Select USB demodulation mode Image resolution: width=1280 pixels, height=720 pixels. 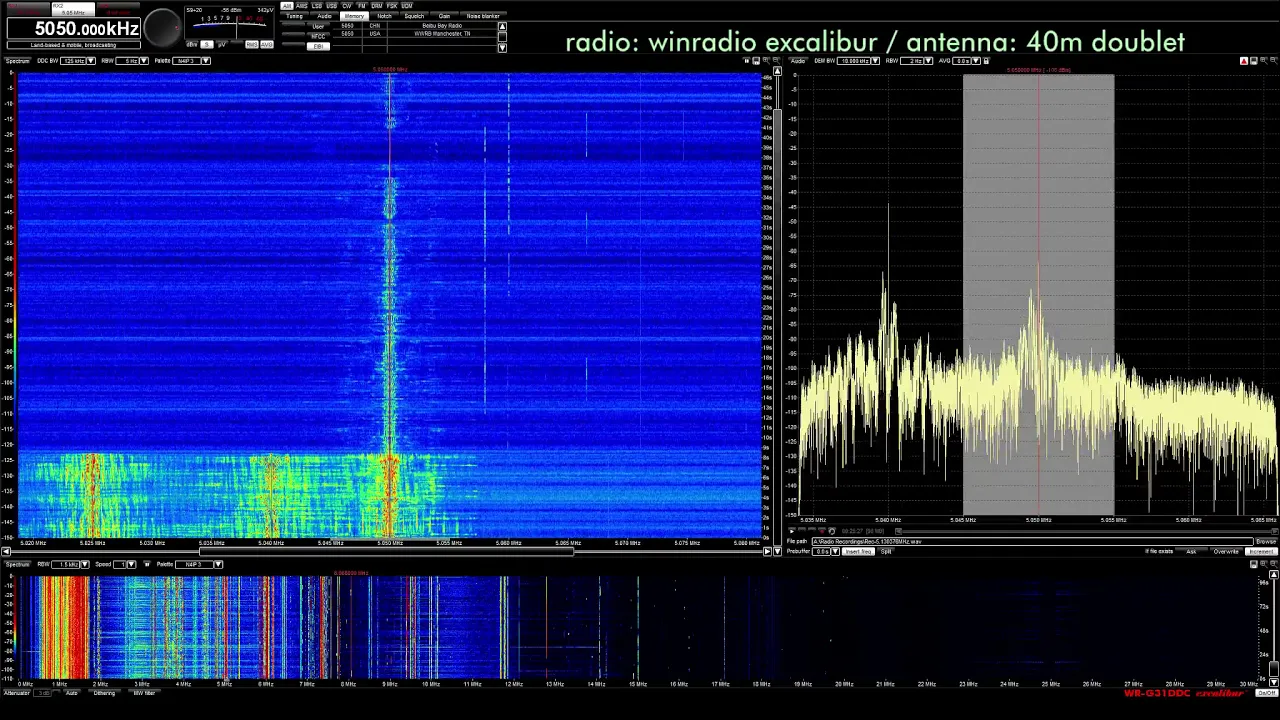click(x=332, y=6)
